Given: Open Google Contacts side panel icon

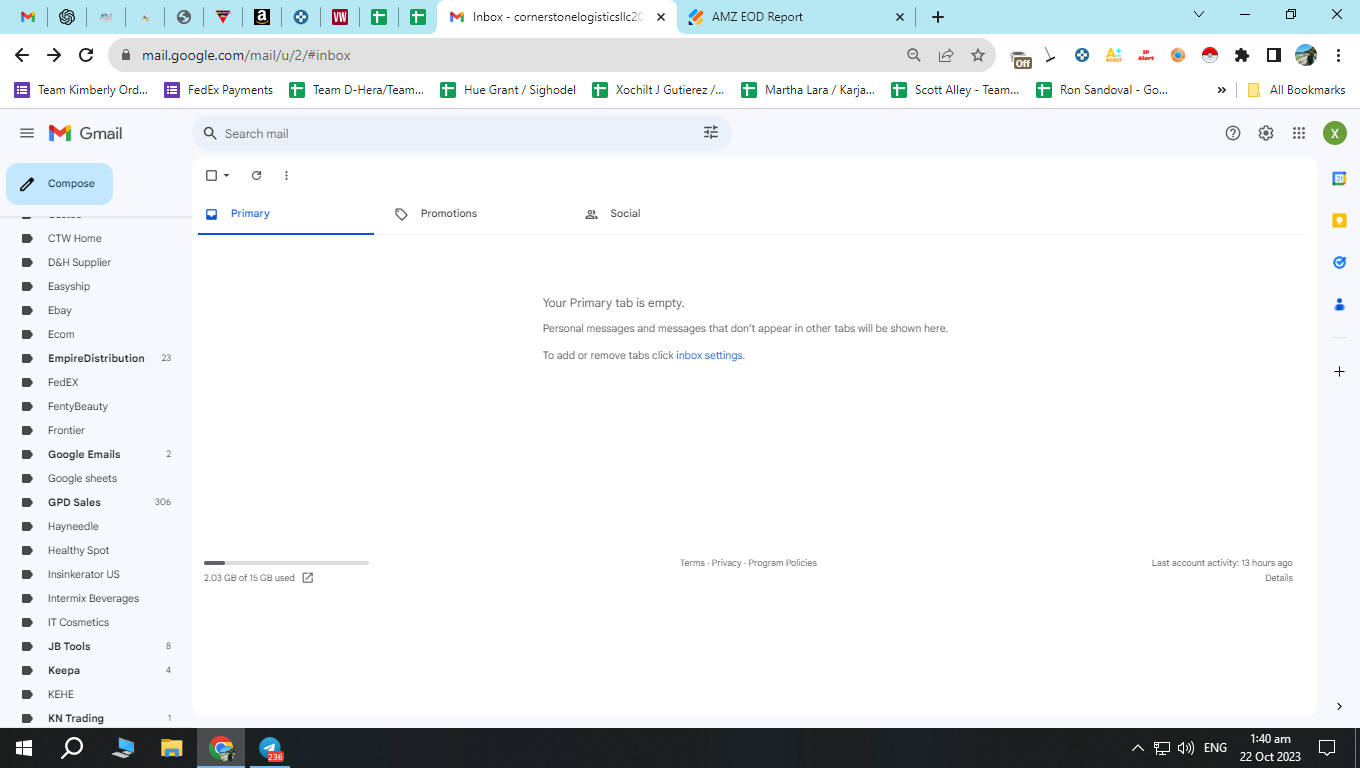Looking at the screenshot, I should coord(1339,304).
